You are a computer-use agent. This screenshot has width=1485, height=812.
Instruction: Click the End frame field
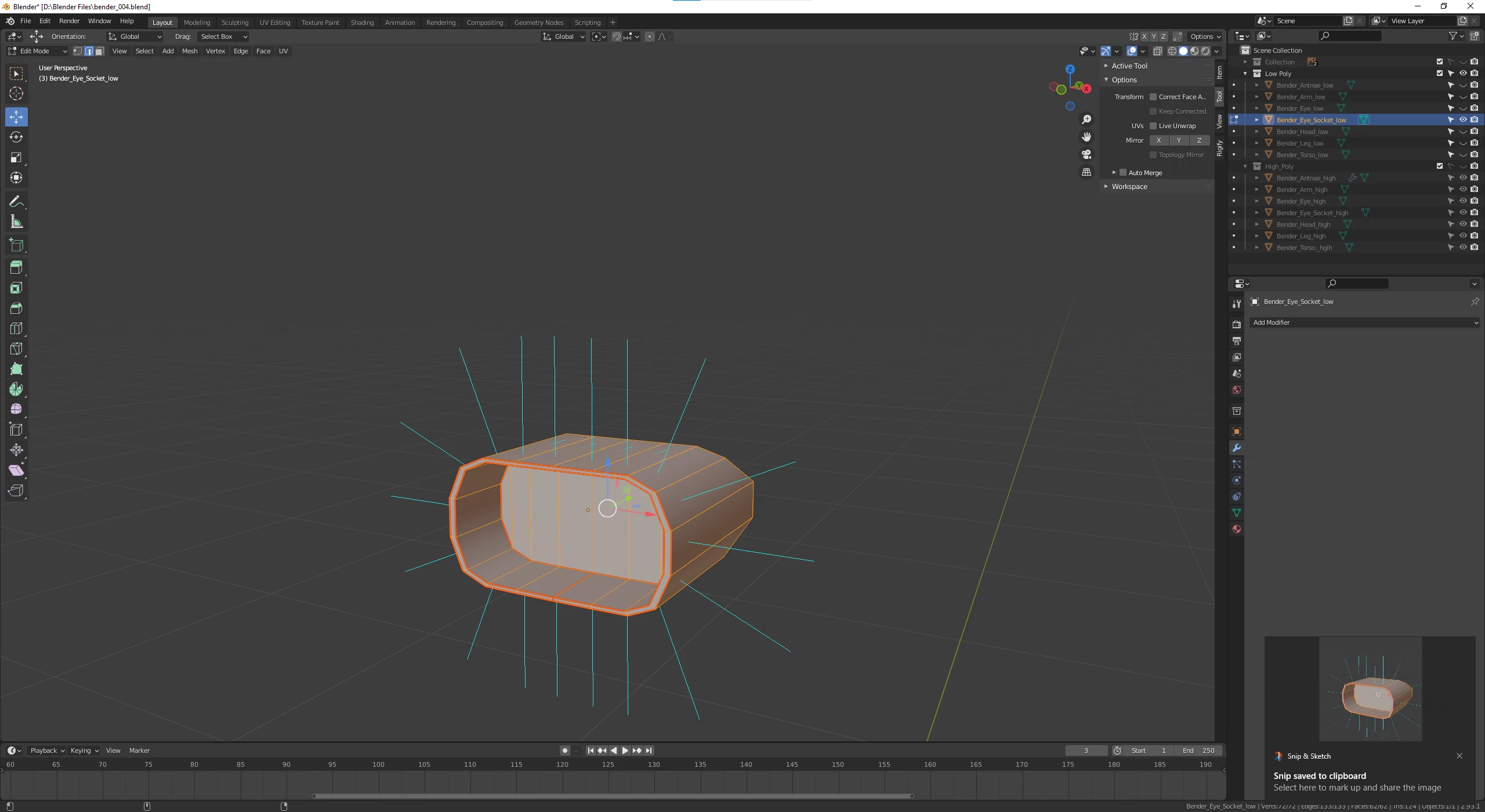point(1198,751)
